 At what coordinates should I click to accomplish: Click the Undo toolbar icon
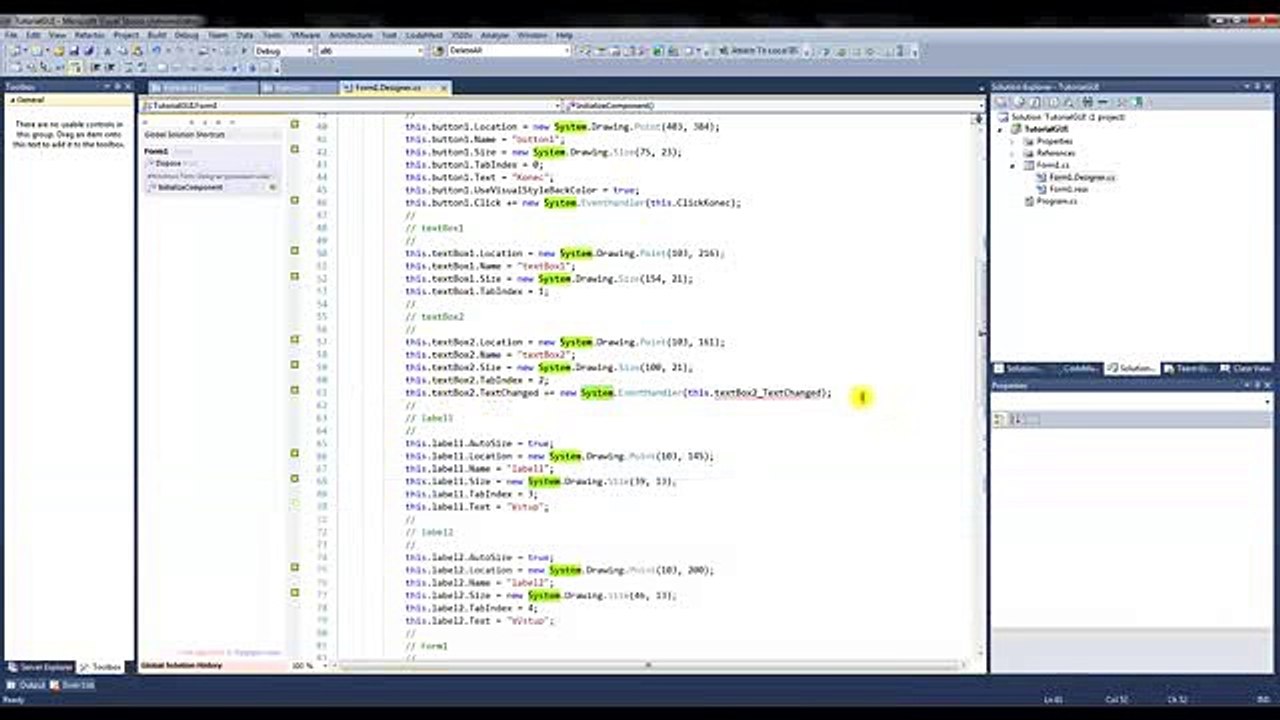156,50
